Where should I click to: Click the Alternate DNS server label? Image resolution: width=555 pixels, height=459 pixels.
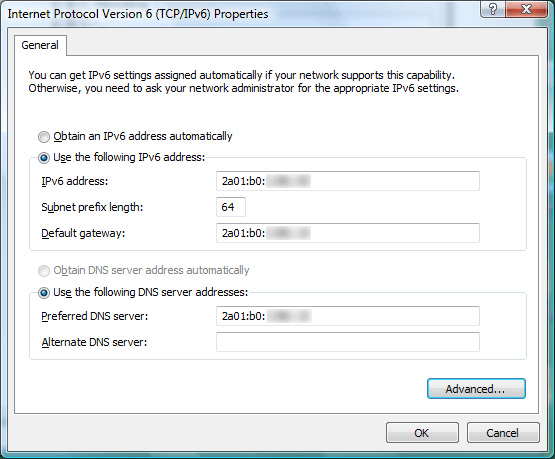(94, 342)
